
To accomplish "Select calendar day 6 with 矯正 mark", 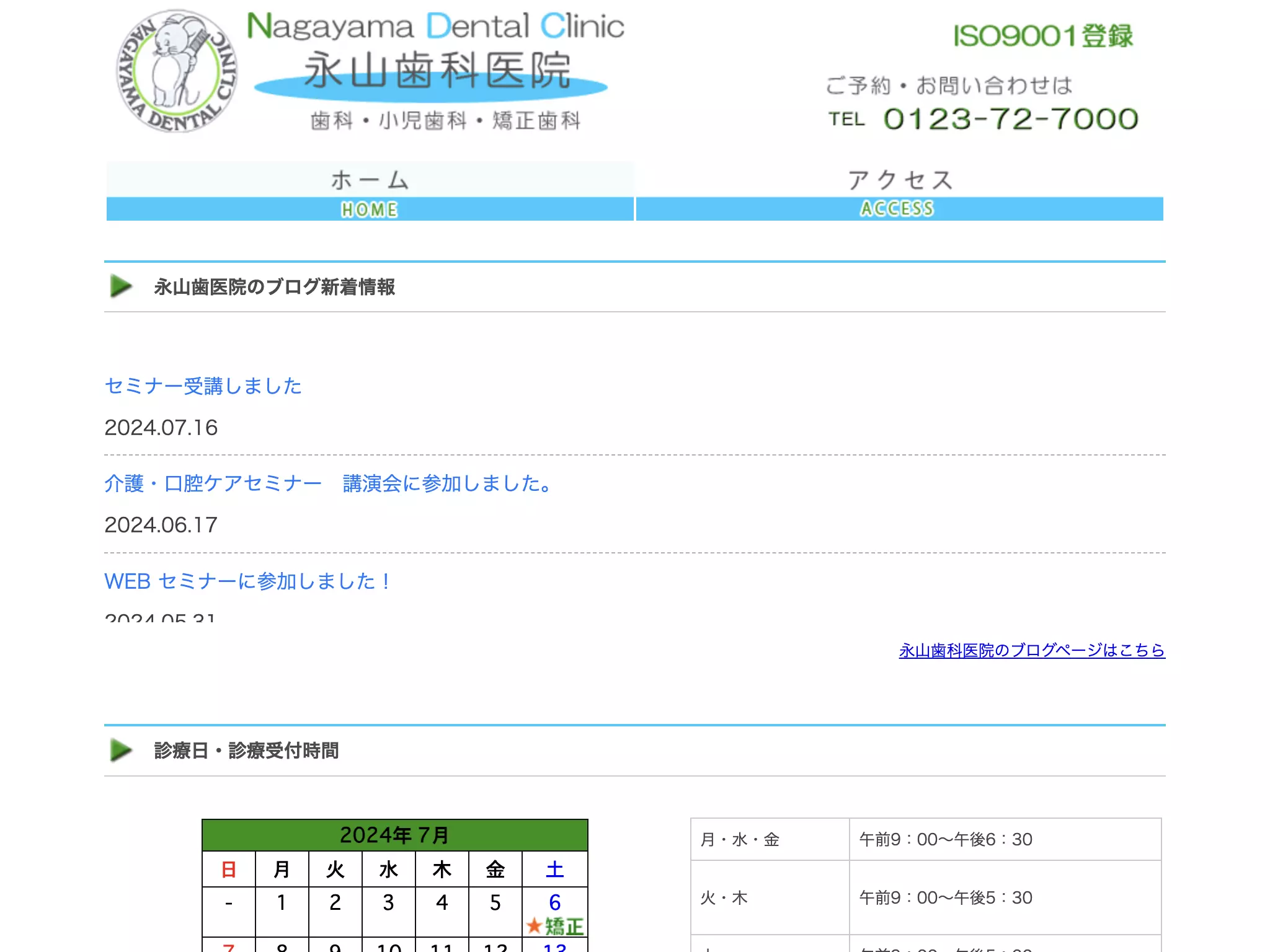I will 555,912.
